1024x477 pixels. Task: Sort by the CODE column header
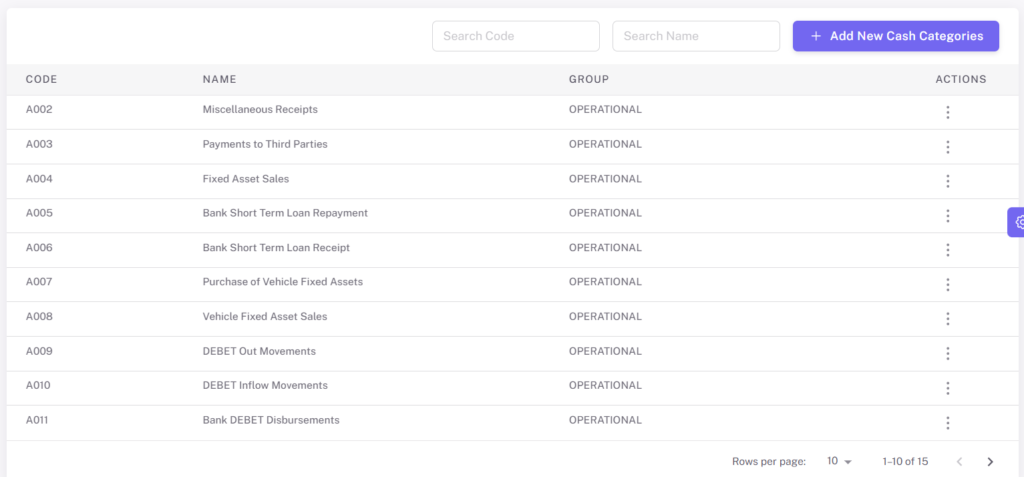tap(42, 80)
